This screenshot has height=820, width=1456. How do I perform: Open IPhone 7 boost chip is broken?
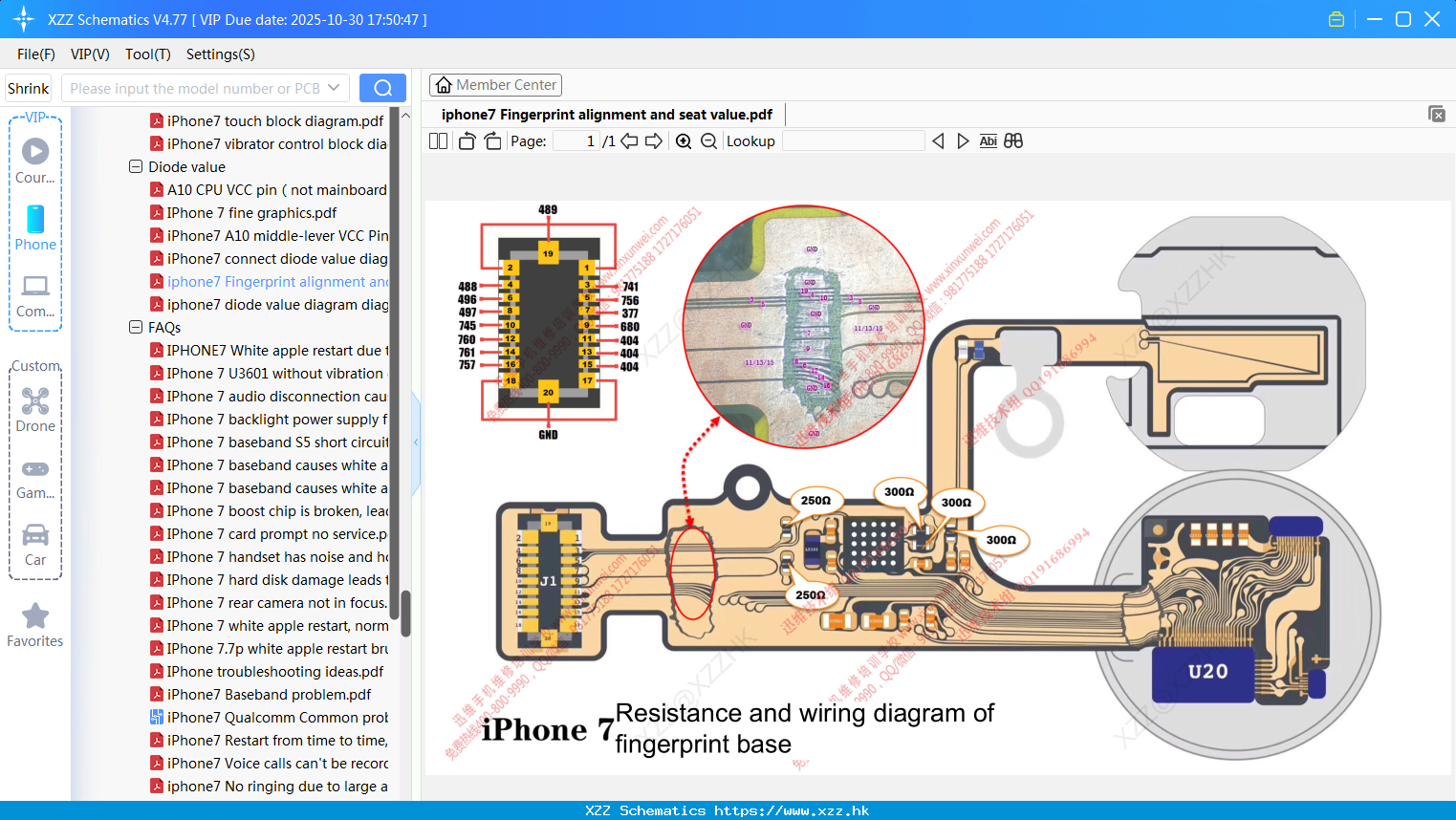coord(270,511)
